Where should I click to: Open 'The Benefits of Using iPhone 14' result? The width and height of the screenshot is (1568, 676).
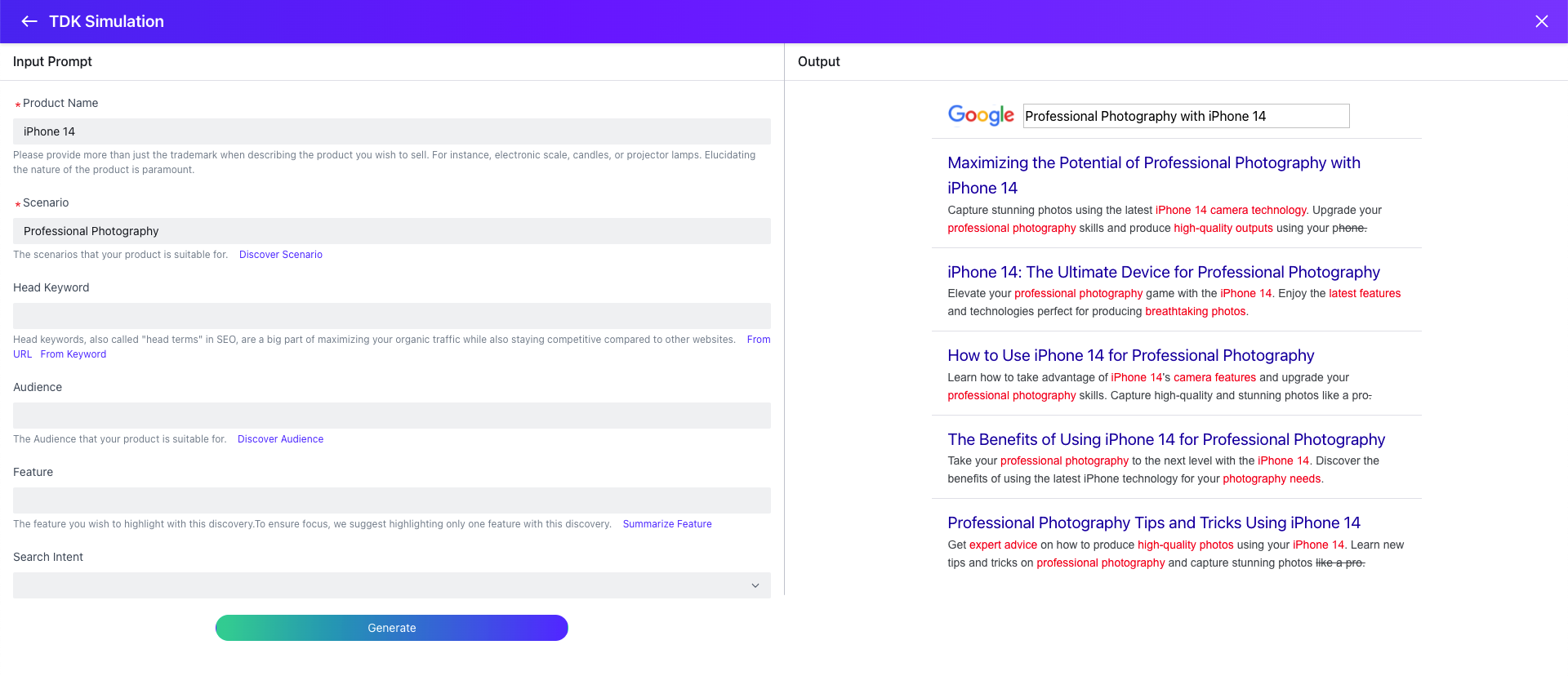[1165, 439]
